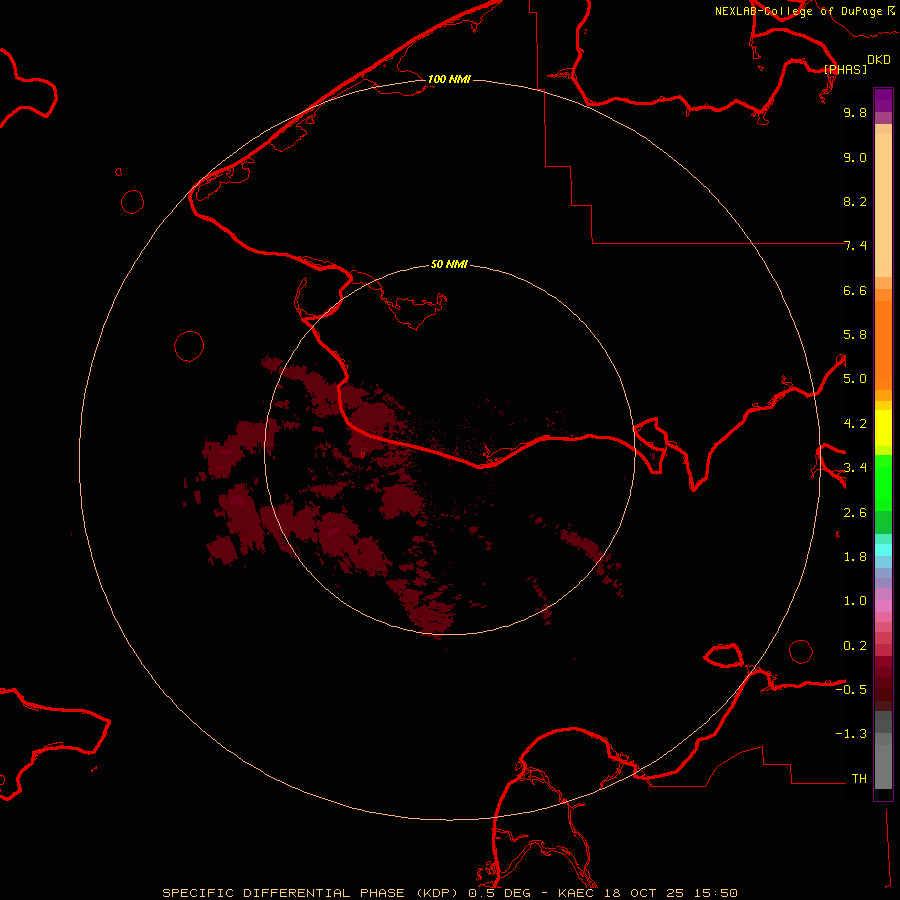
Task: Click the 9.8 value on the legend
Action: point(854,113)
